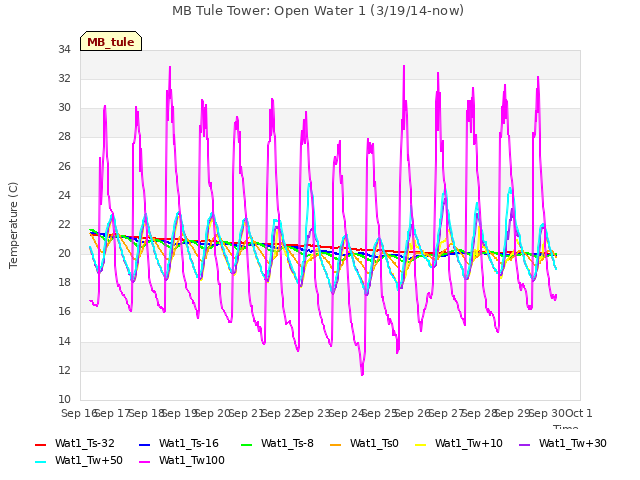This screenshot has width=640, height=480.
Task: Click the MB_tule annotation box
Action: 111,41
